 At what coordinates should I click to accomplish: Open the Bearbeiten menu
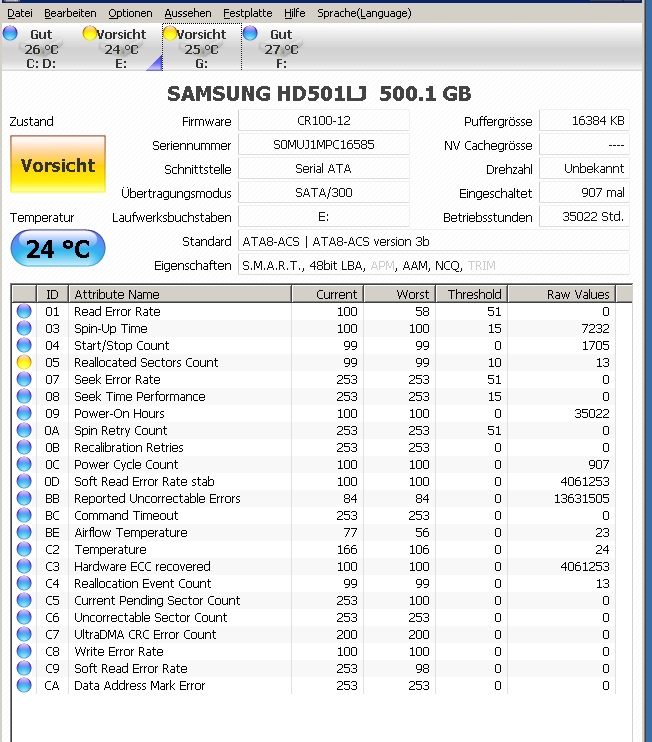(70, 13)
